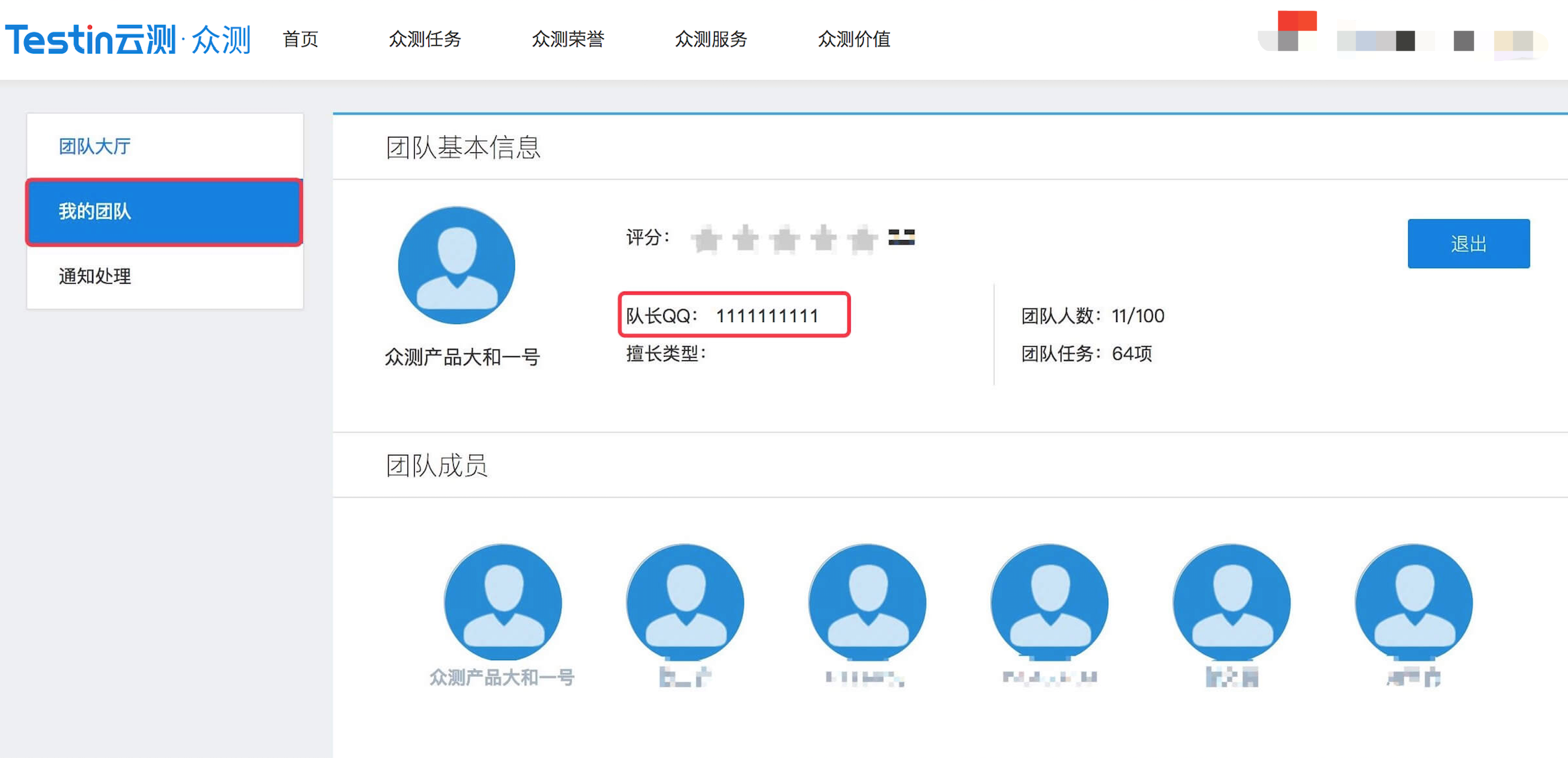
Task: Click the team profile avatar icon
Action: coord(456,266)
